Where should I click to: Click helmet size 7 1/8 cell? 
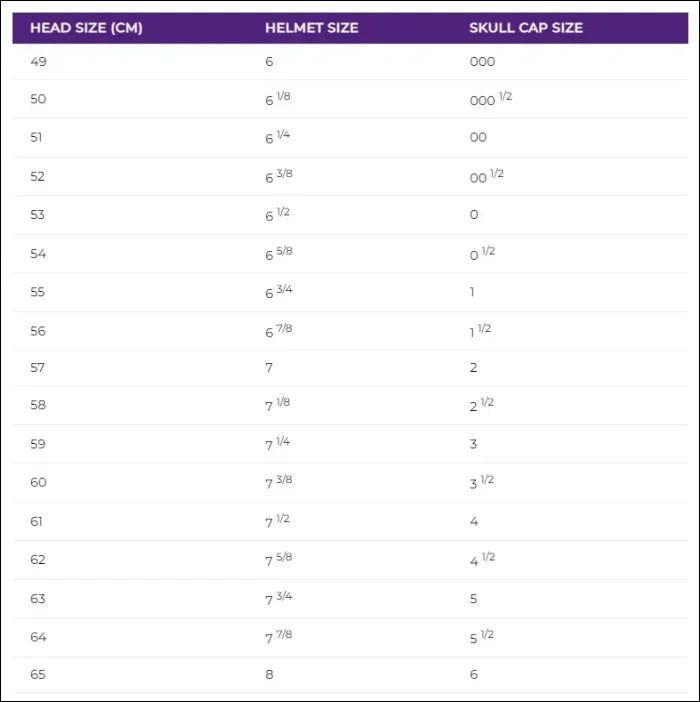(x=279, y=406)
